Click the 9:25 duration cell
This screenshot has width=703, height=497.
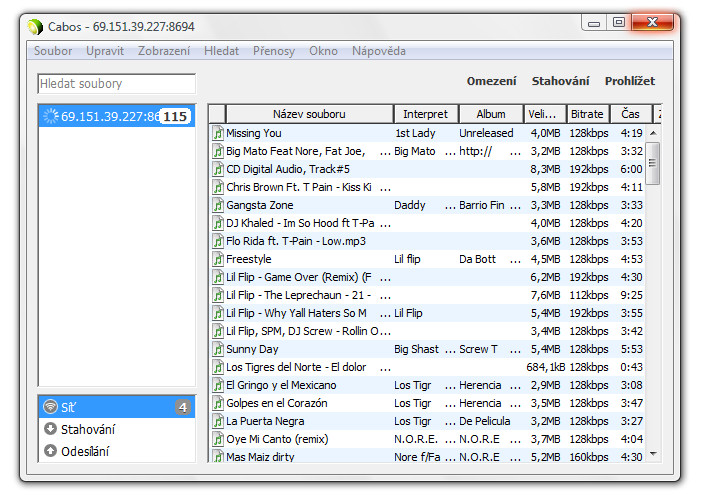(x=631, y=295)
